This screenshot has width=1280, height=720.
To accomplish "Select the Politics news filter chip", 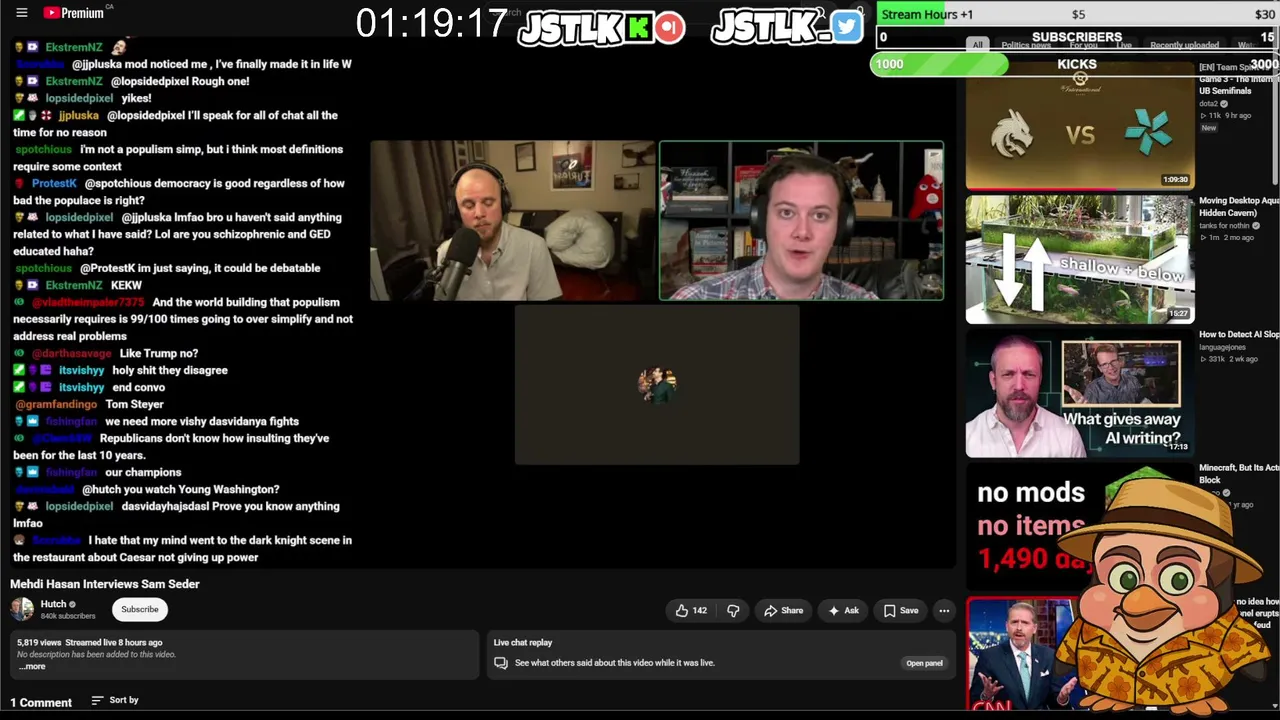I will (1026, 45).
